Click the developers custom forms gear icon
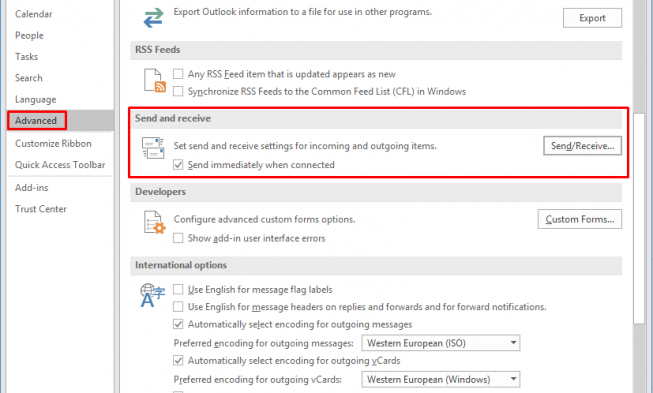Screen dimensions: 653x393 [x=155, y=222]
